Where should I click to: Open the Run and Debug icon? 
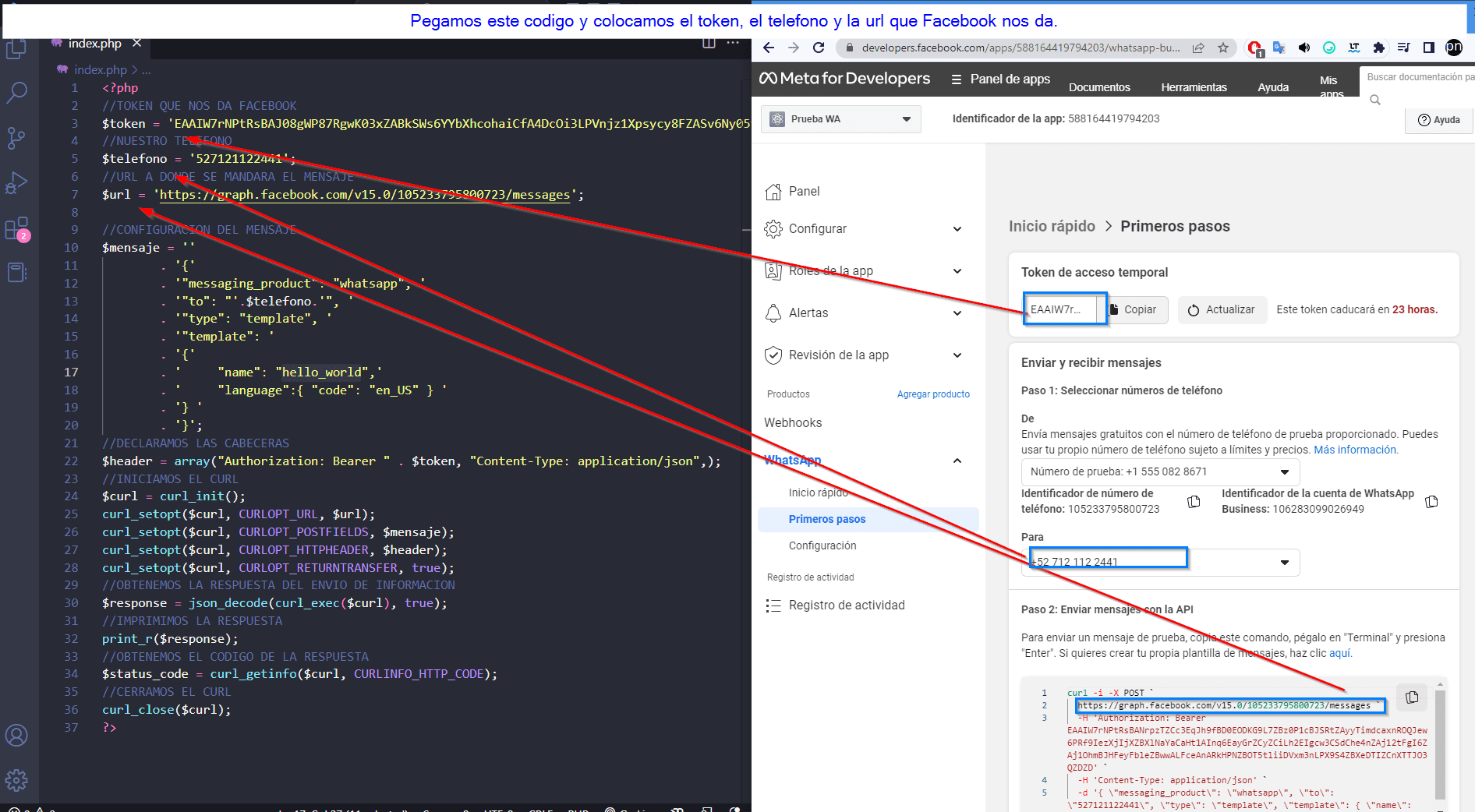point(16,183)
